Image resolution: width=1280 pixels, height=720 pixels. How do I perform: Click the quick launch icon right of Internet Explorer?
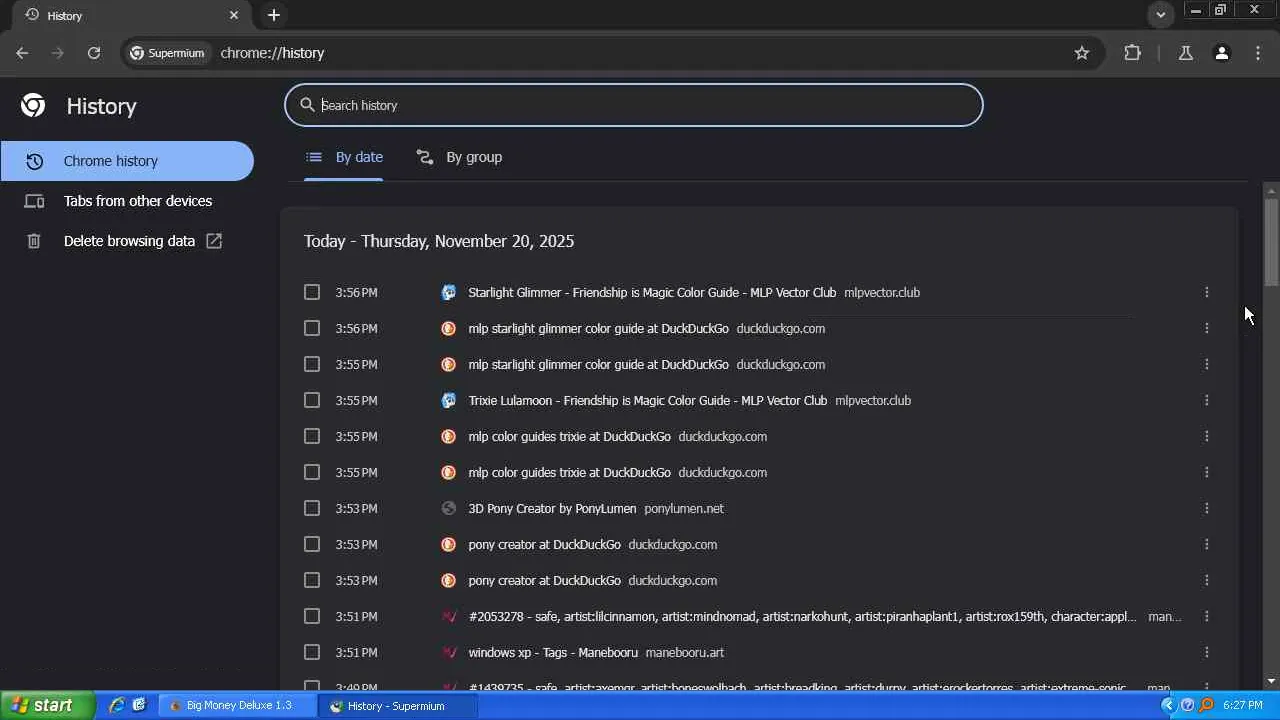tap(139, 706)
